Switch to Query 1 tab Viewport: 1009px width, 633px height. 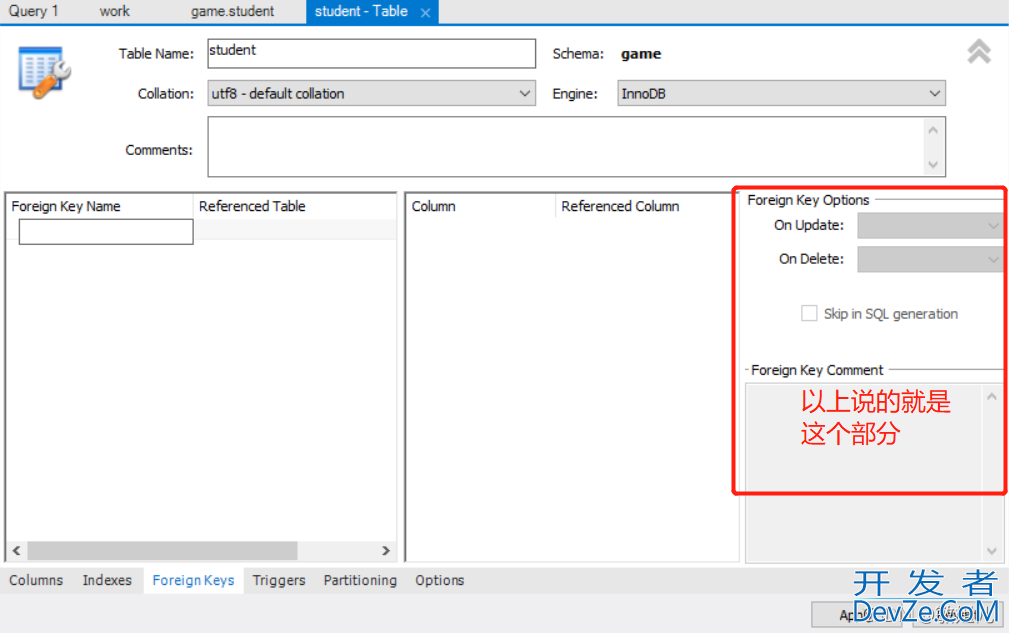[33, 11]
